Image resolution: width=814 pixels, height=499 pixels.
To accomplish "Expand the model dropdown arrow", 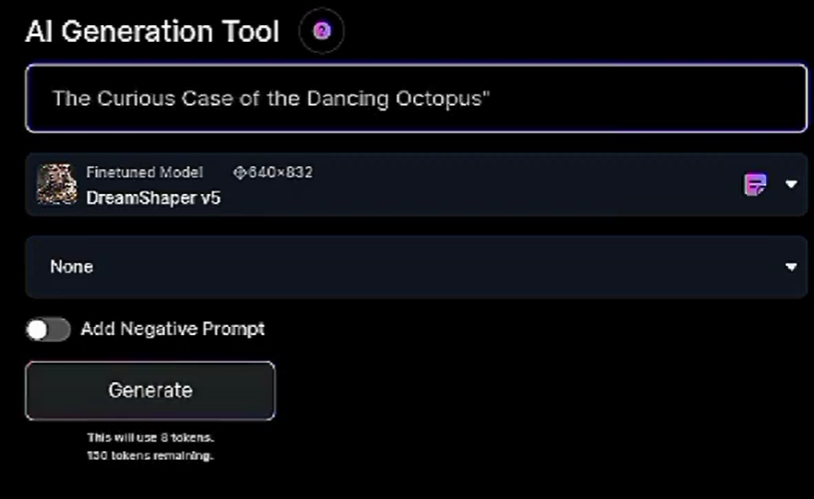I will [791, 184].
